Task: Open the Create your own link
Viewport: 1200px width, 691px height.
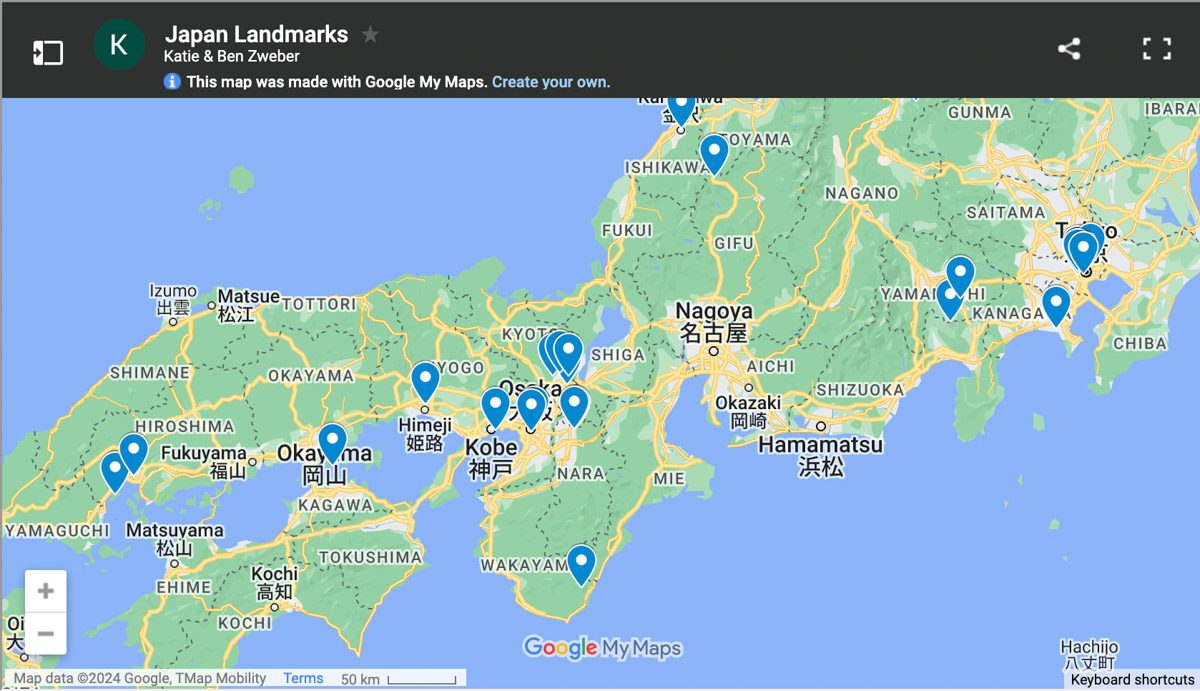Action: coord(549,83)
